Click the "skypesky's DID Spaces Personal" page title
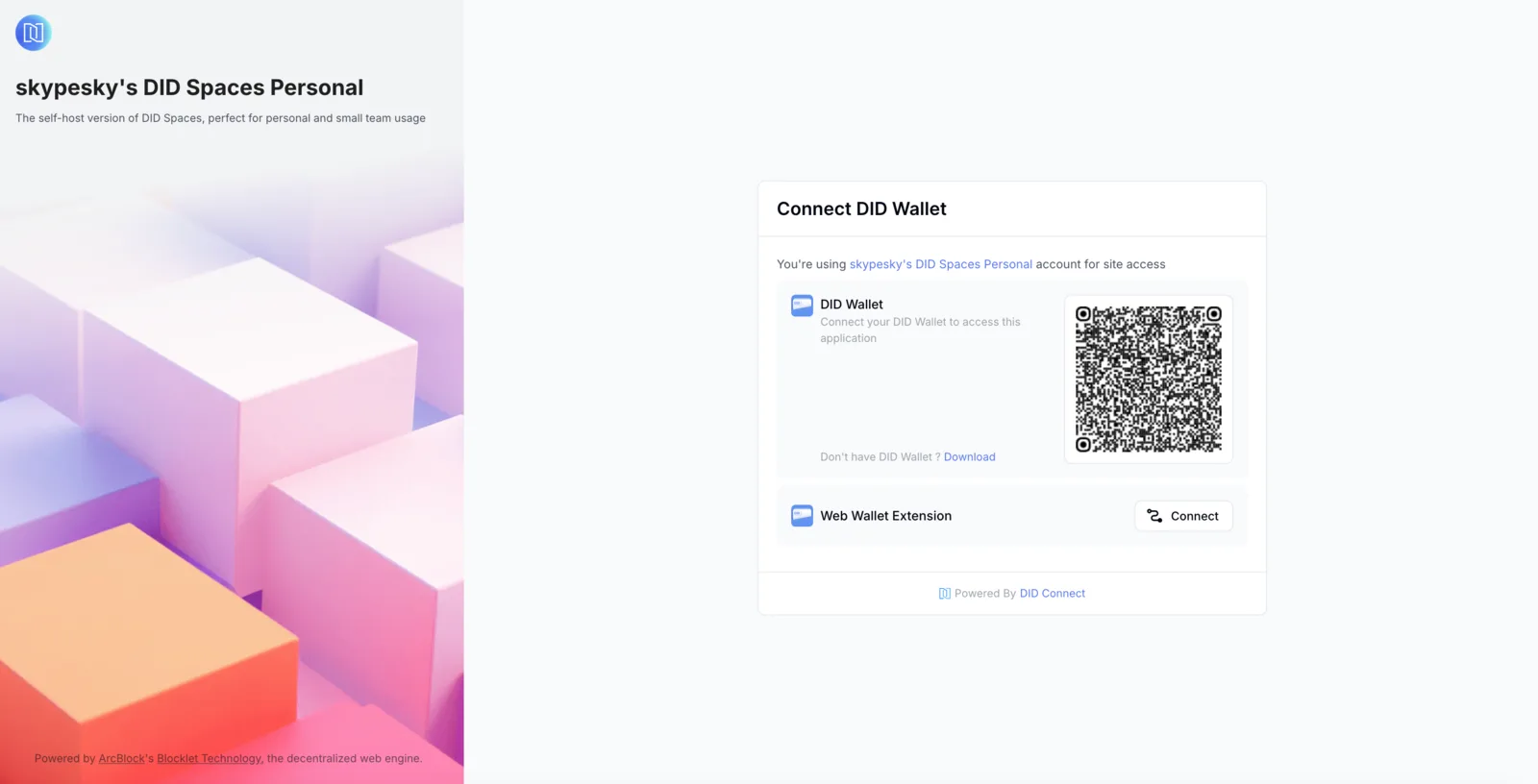The image size is (1538, 784). 189,87
